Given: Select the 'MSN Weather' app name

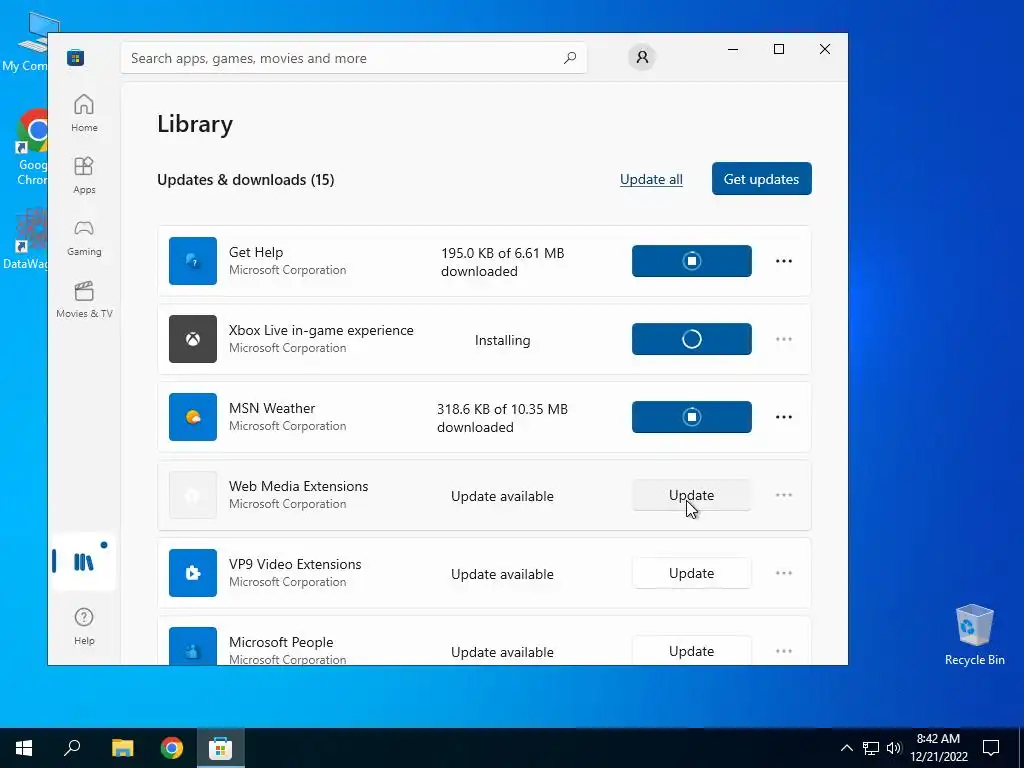Looking at the screenshot, I should (272, 408).
